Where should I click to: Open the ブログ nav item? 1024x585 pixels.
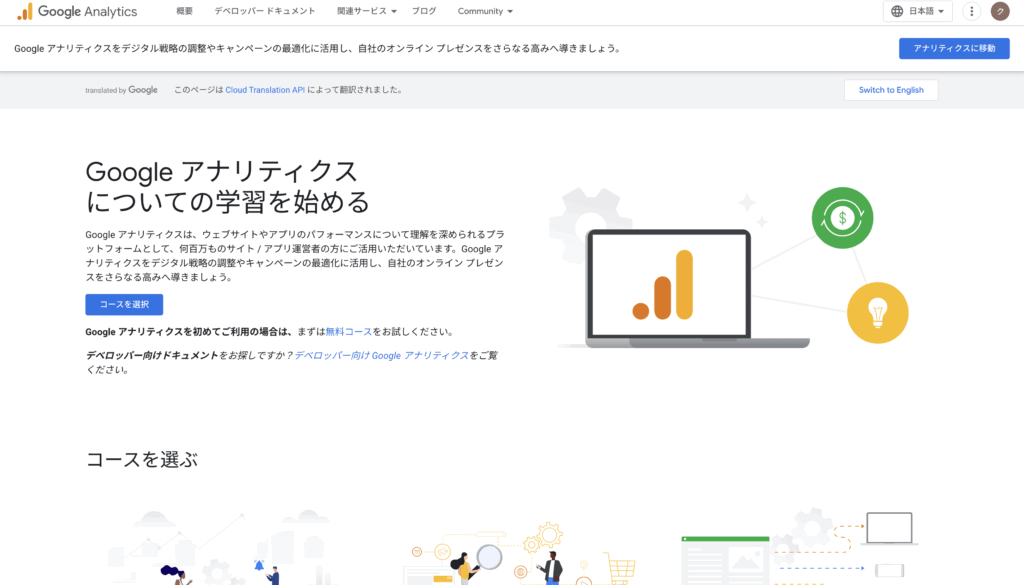click(x=424, y=11)
